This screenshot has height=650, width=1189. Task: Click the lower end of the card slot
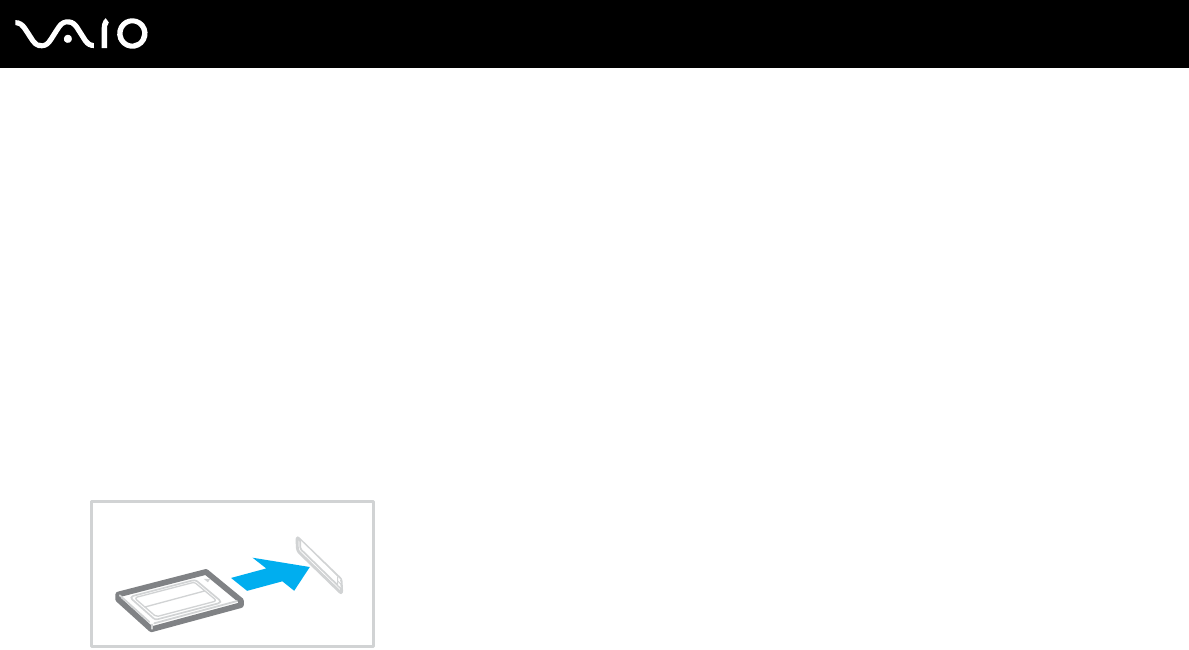click(338, 585)
